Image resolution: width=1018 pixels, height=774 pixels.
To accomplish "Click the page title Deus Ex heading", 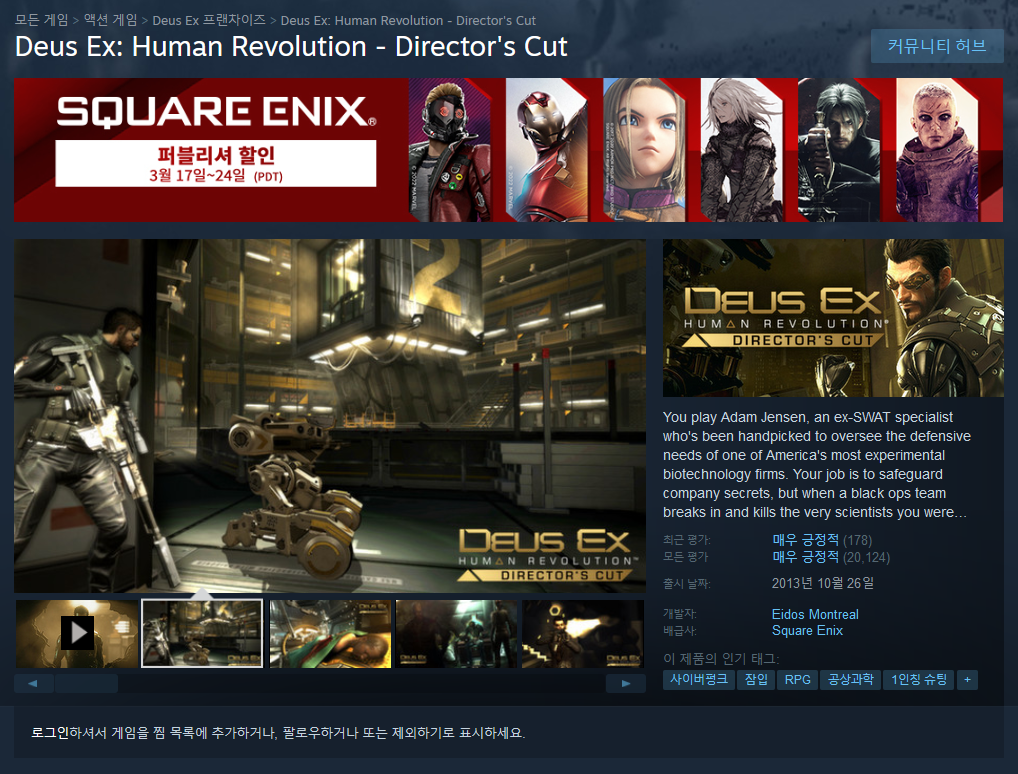I will [x=291, y=47].
